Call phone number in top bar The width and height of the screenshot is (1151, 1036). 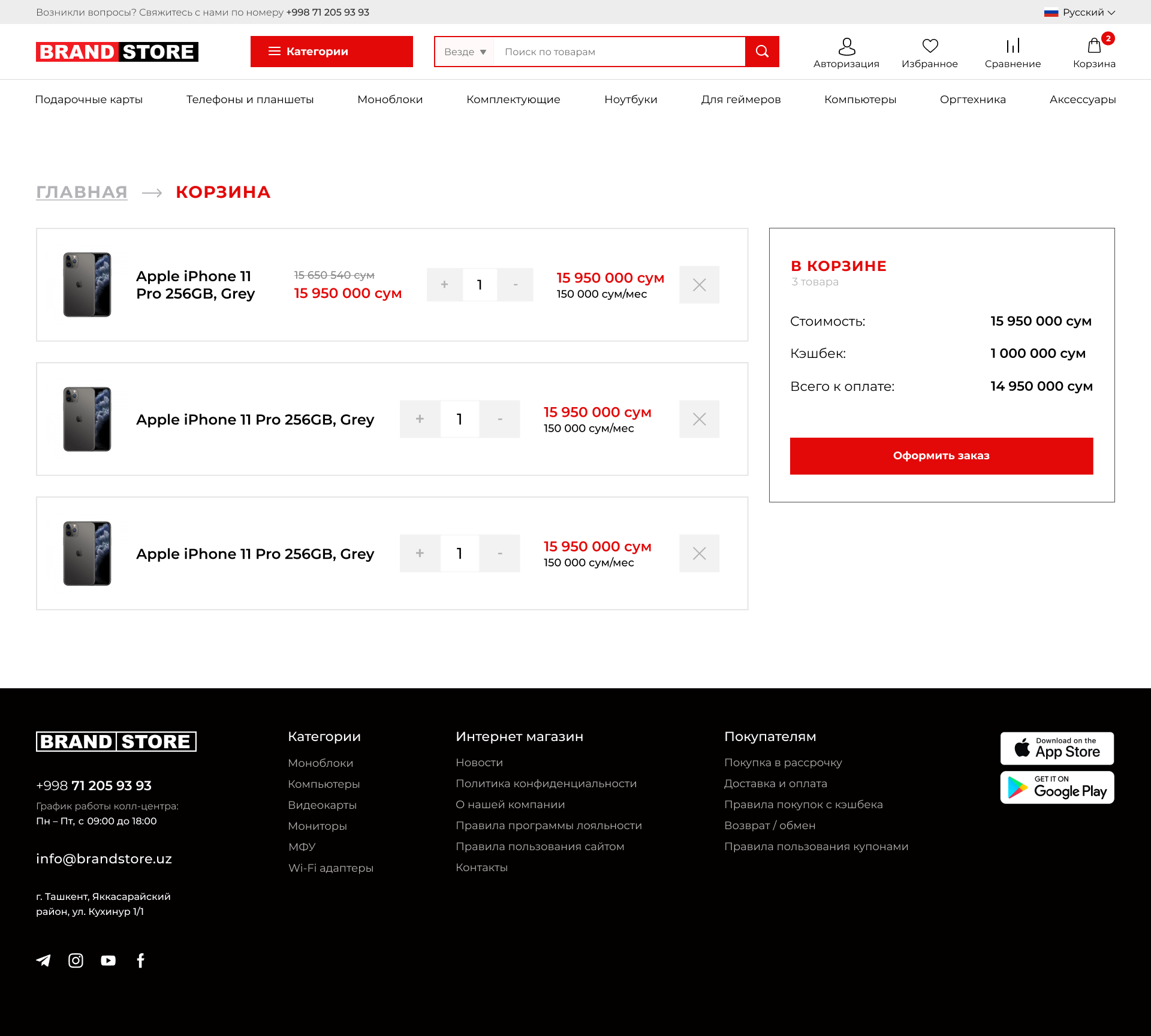327,12
